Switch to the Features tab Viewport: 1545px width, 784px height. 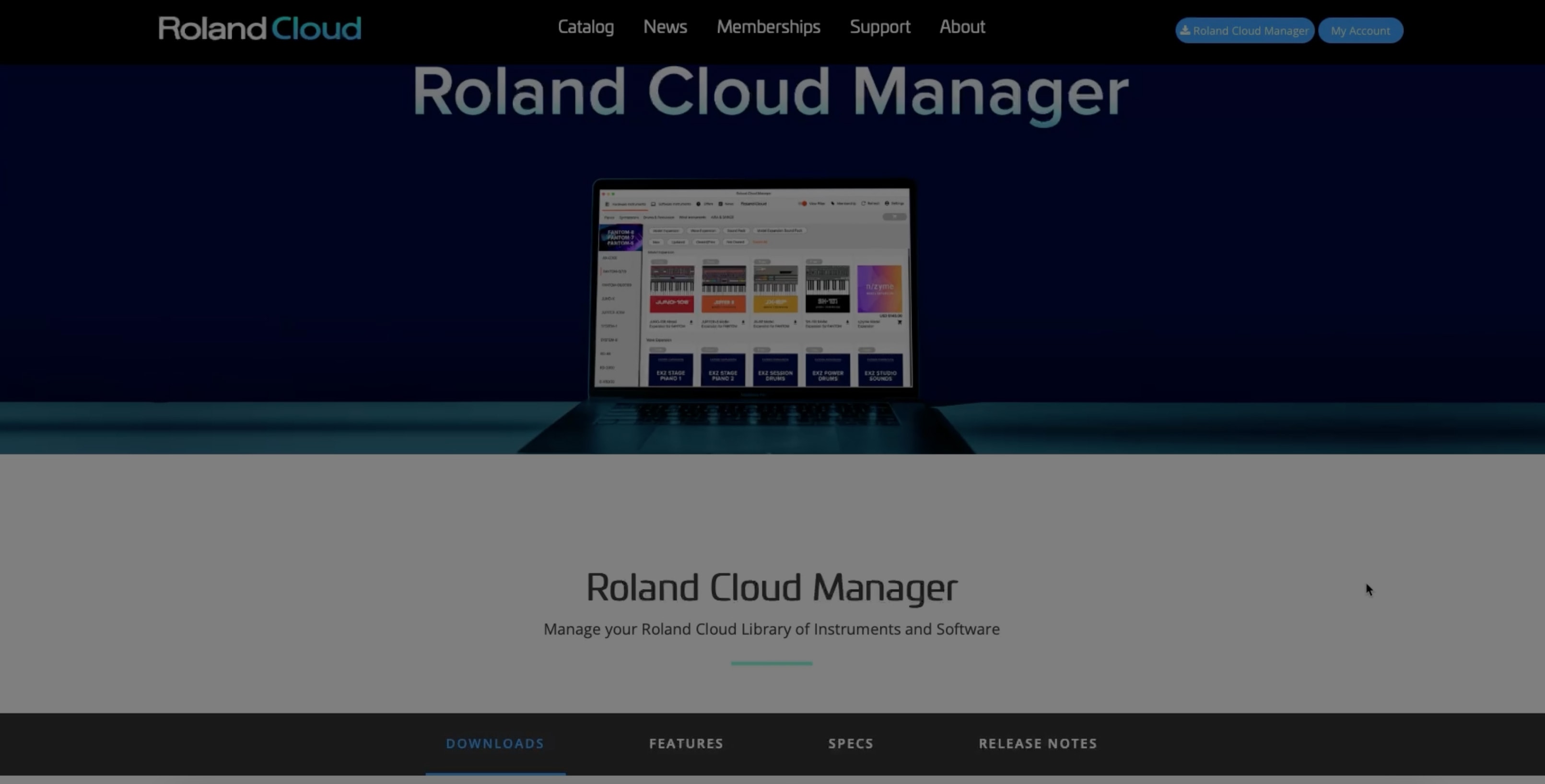point(686,743)
